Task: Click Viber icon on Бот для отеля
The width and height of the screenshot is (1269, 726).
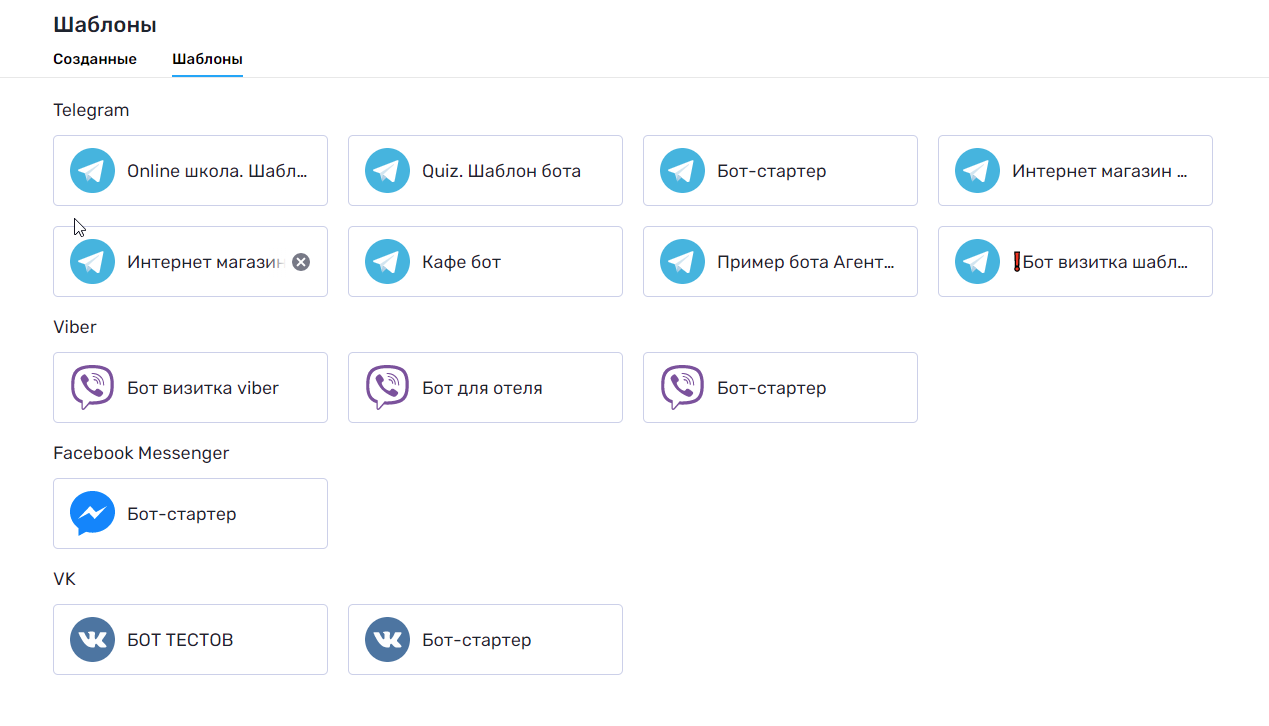Action: click(x=387, y=388)
